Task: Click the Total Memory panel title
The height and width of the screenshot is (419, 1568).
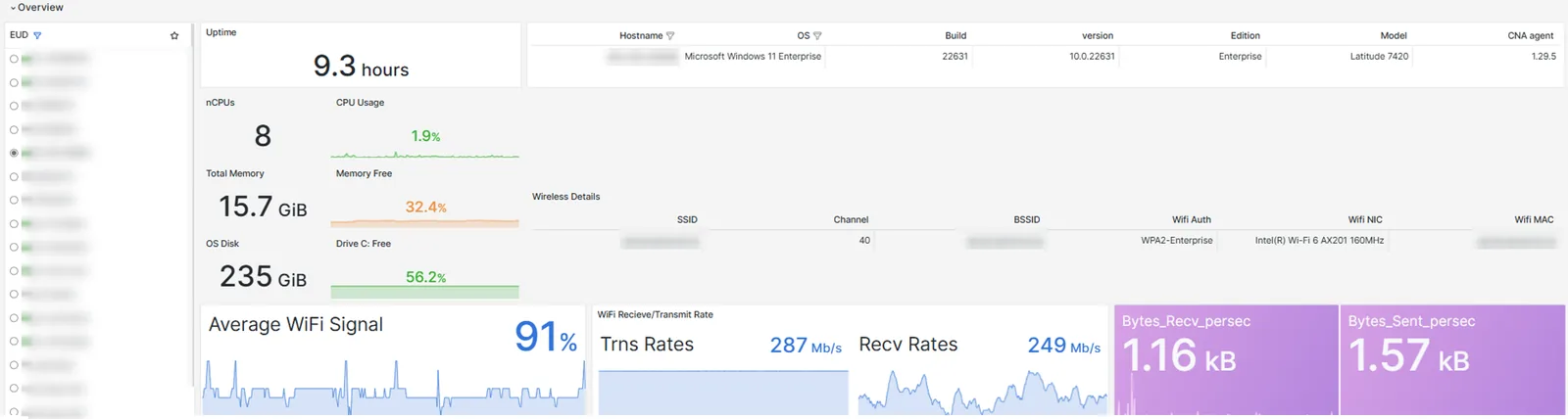Action: tap(235, 173)
